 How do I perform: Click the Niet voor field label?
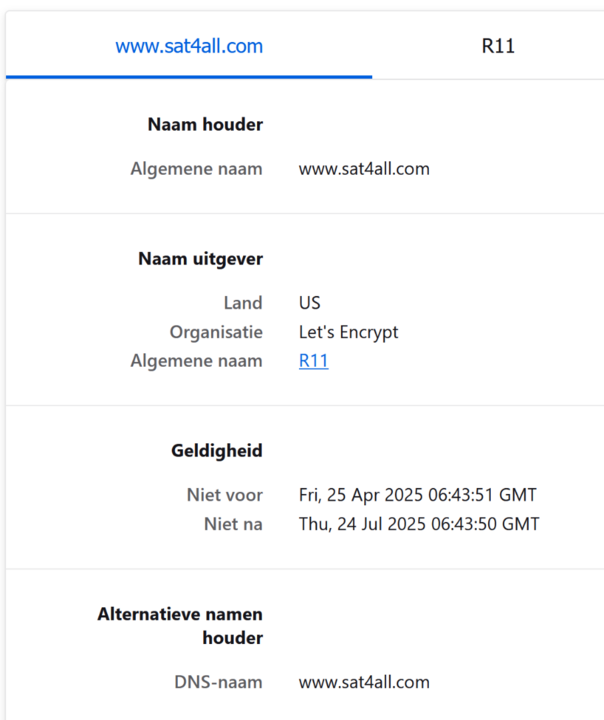click(x=225, y=495)
